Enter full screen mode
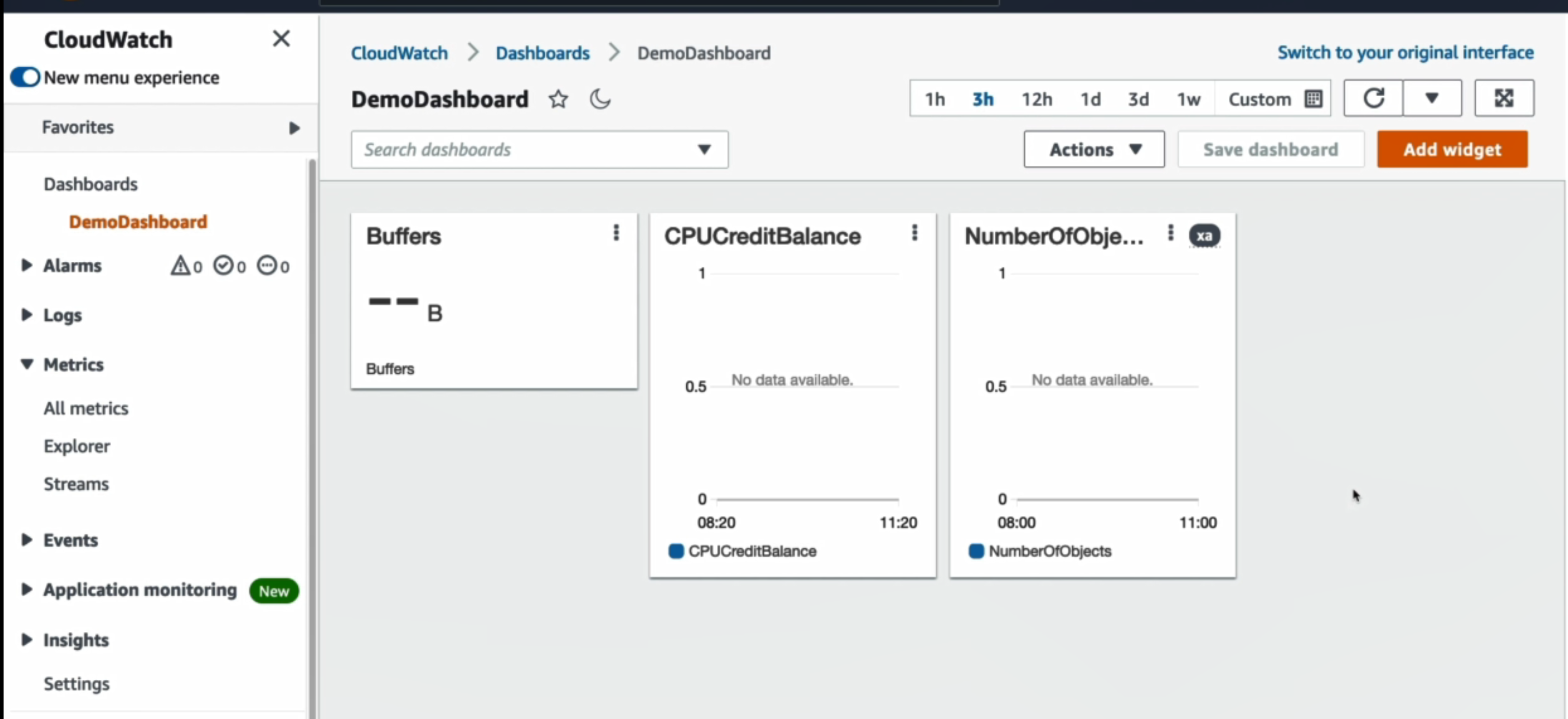This screenshot has height=719, width=1568. pyautogui.click(x=1503, y=98)
